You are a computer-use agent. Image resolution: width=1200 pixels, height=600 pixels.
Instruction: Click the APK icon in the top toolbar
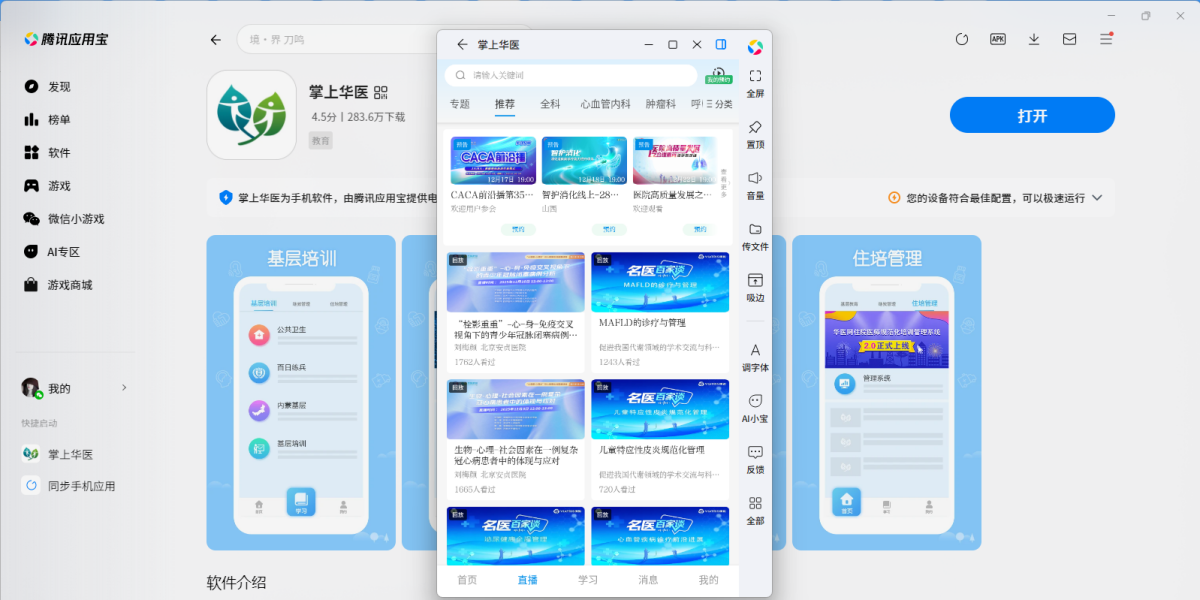997,38
